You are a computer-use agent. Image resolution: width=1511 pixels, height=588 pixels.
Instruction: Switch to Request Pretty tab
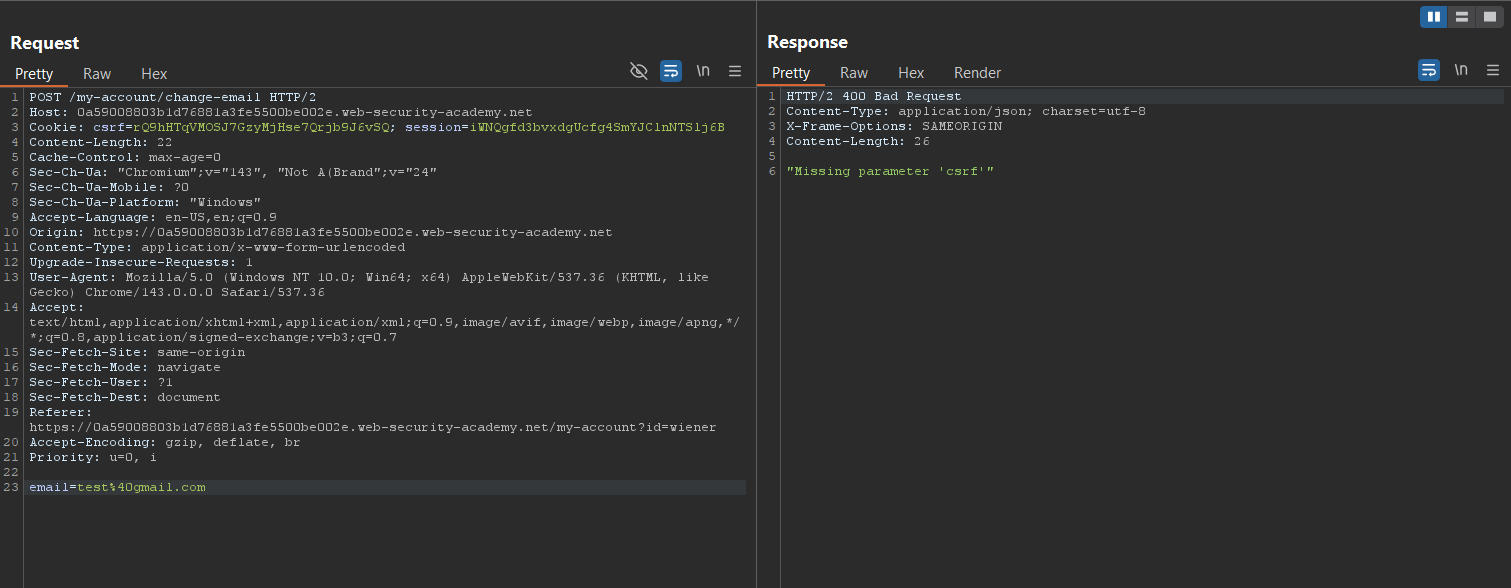pyautogui.click(x=34, y=74)
